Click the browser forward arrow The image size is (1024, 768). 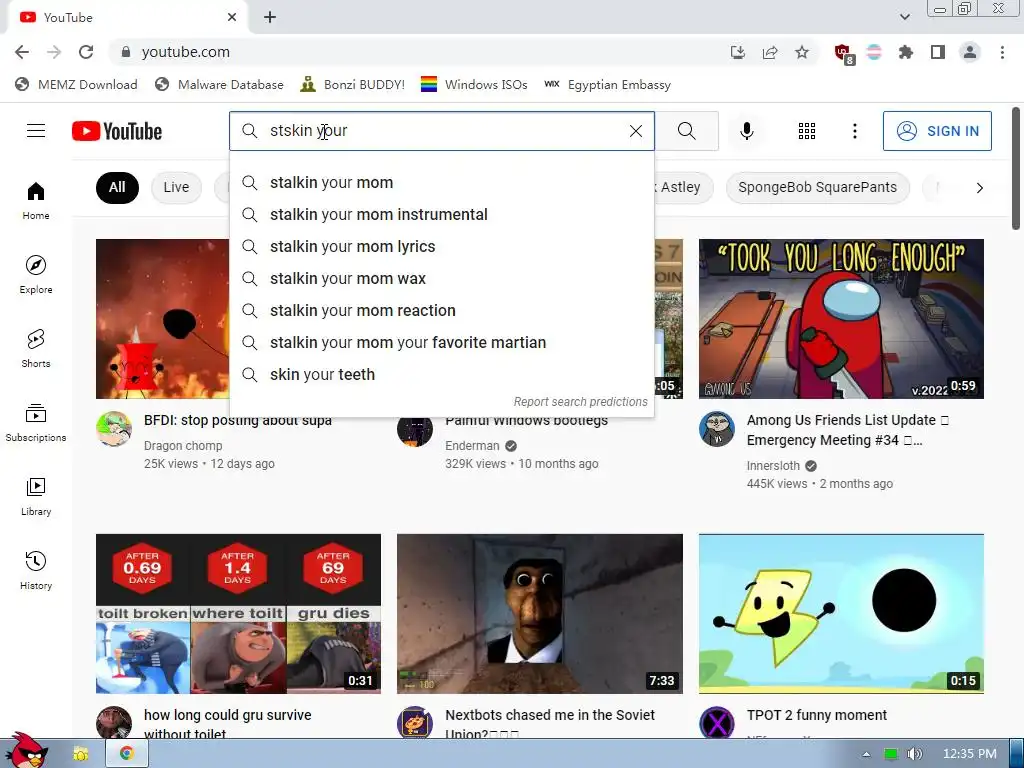[x=54, y=52]
